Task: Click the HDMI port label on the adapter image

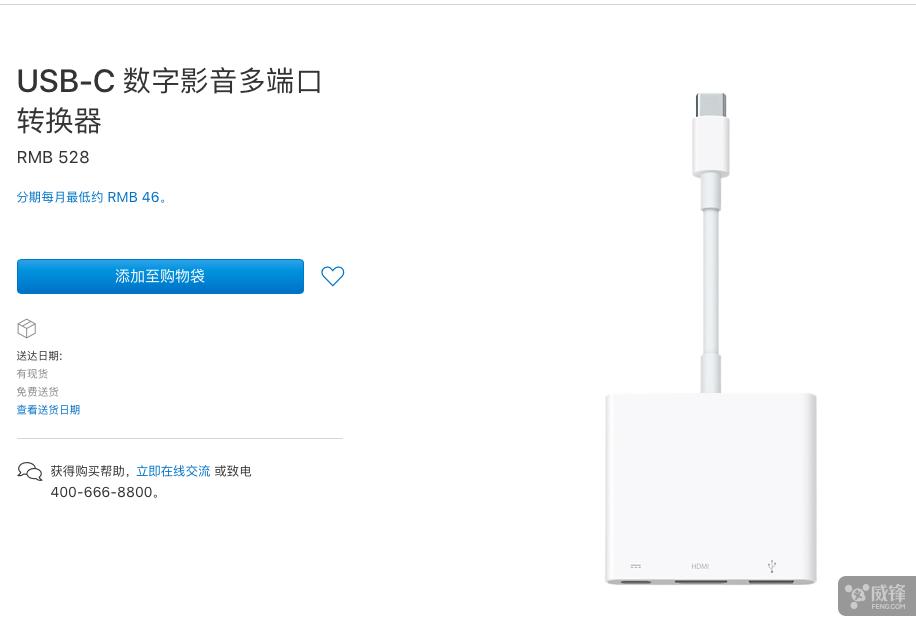Action: click(700, 566)
